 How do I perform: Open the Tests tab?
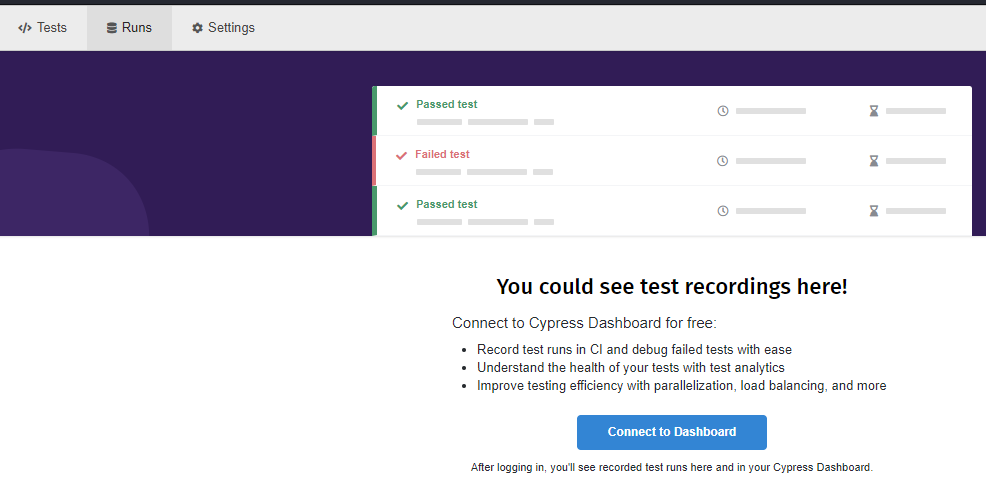[43, 28]
